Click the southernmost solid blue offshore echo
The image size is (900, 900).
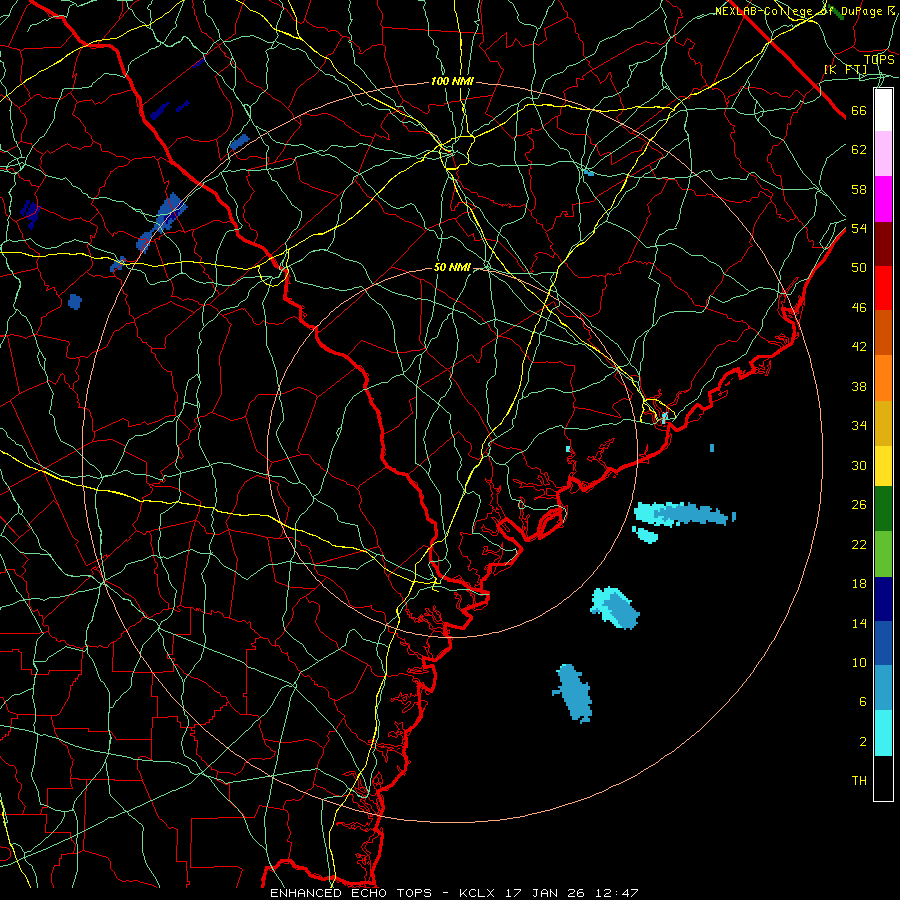coord(573,693)
